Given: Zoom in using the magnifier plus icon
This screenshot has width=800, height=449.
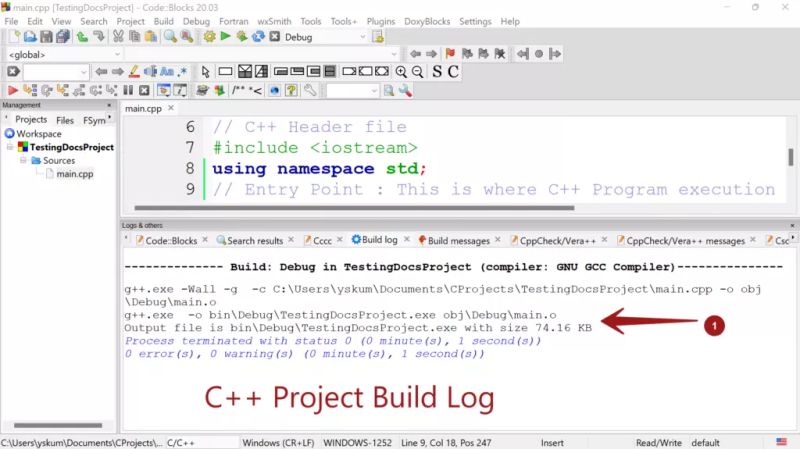Looking at the screenshot, I should point(401,72).
